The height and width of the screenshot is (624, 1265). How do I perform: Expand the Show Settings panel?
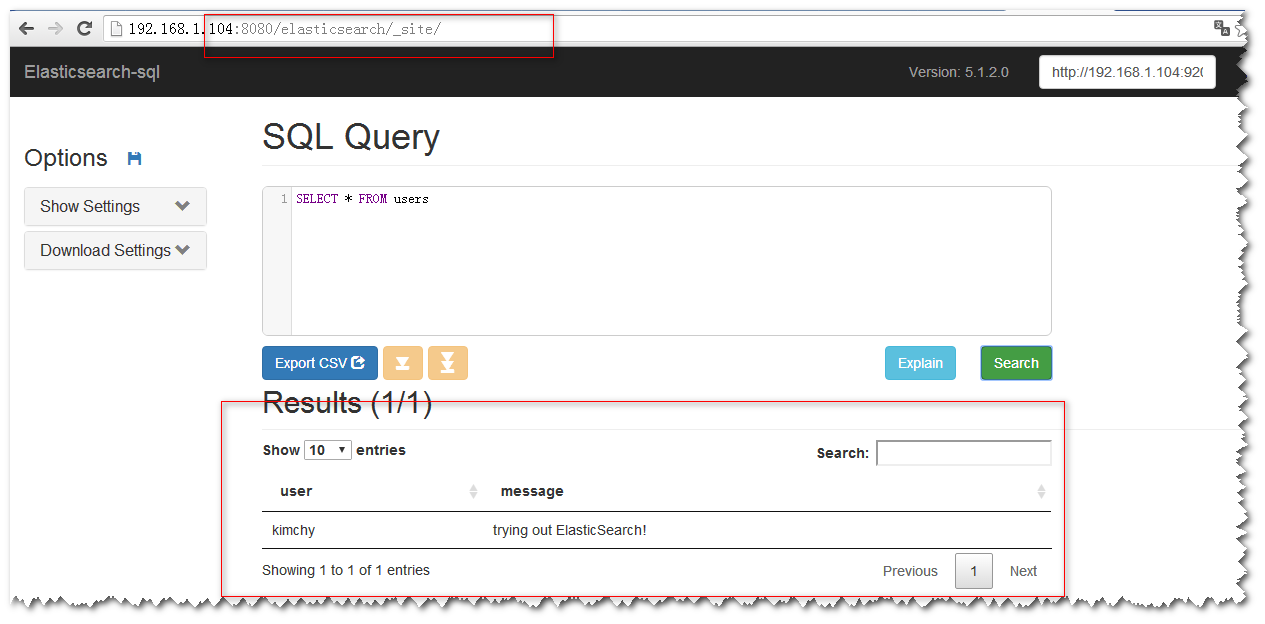point(115,206)
